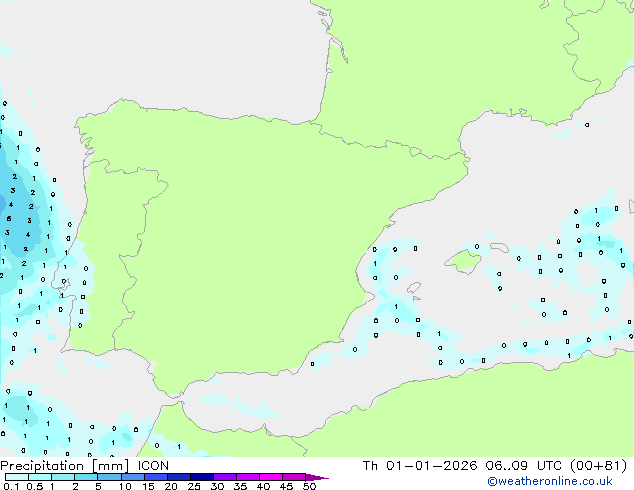Click the 40–45 mm magenta legend swatch
Viewport: 634px width, 490px height.
point(271,477)
